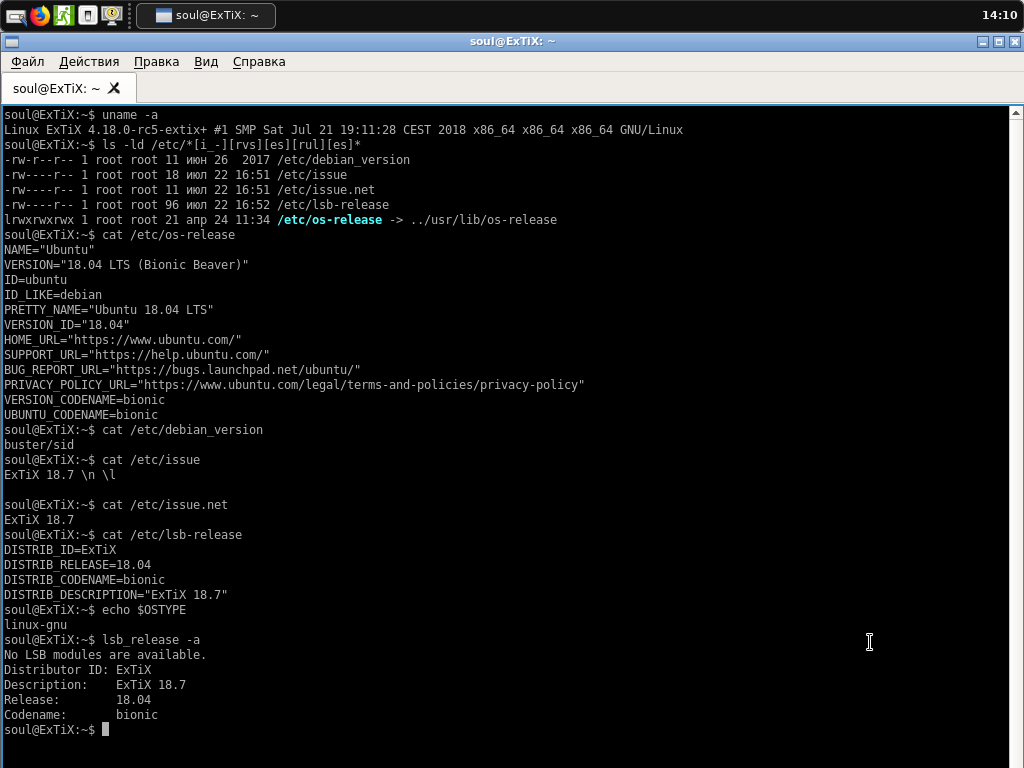Open the terminal window menu icon in title bar
The height and width of the screenshot is (768, 1024).
[12, 42]
